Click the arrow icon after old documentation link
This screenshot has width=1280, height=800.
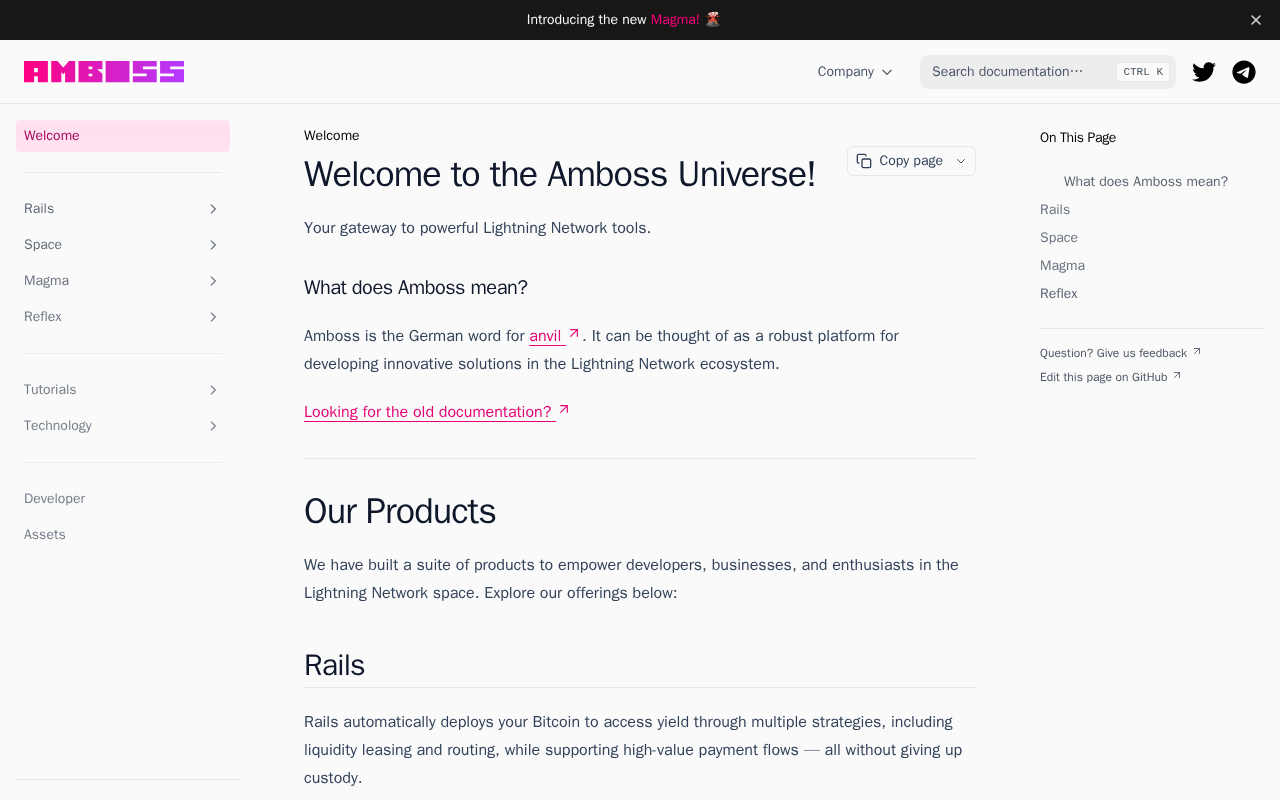point(564,410)
